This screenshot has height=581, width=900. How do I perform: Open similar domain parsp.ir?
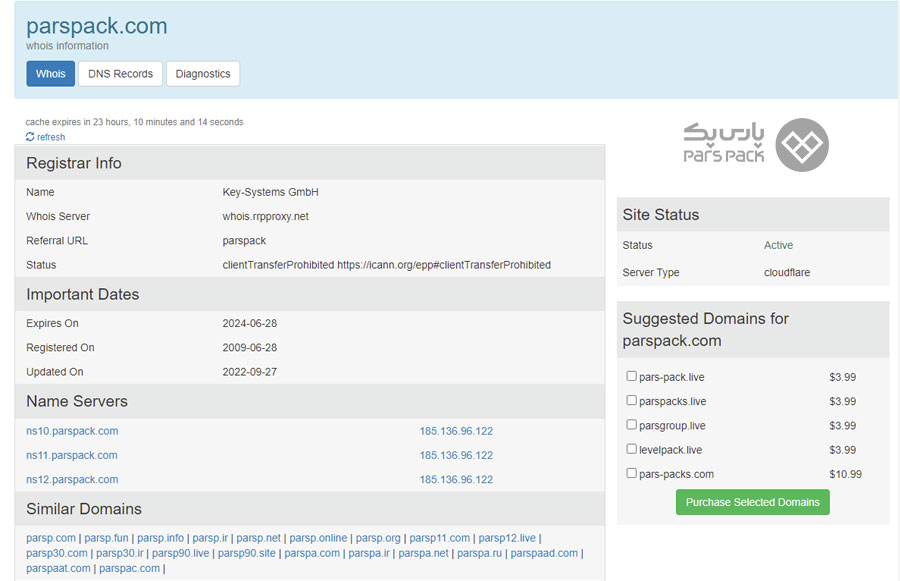click(210, 538)
